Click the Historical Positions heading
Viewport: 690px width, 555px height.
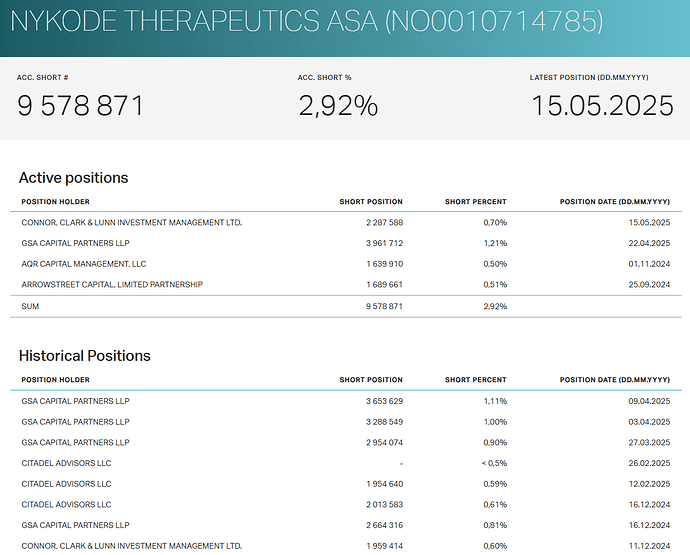pyautogui.click(x=84, y=356)
